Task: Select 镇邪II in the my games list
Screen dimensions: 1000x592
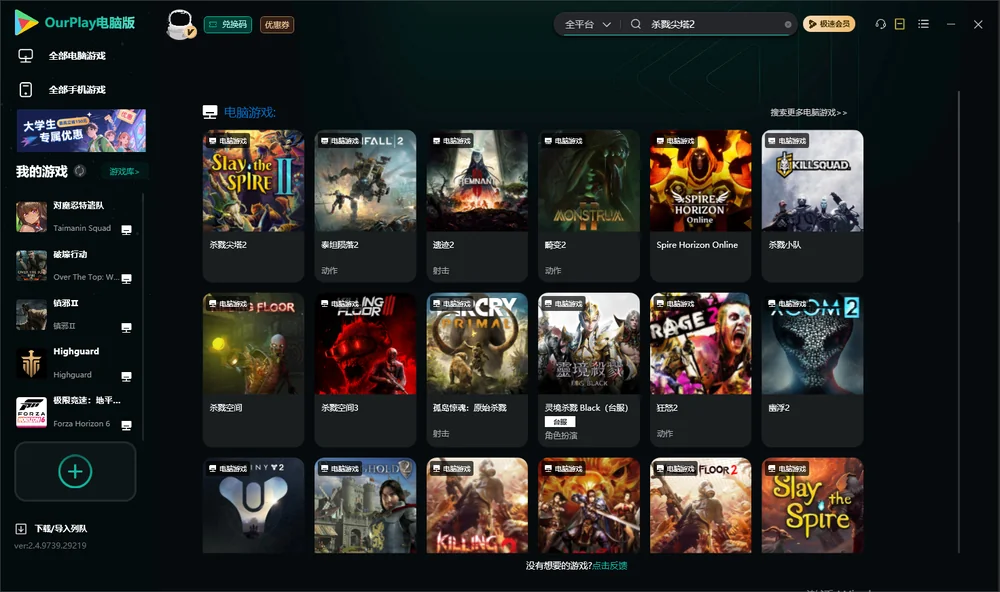Action: coord(74,314)
